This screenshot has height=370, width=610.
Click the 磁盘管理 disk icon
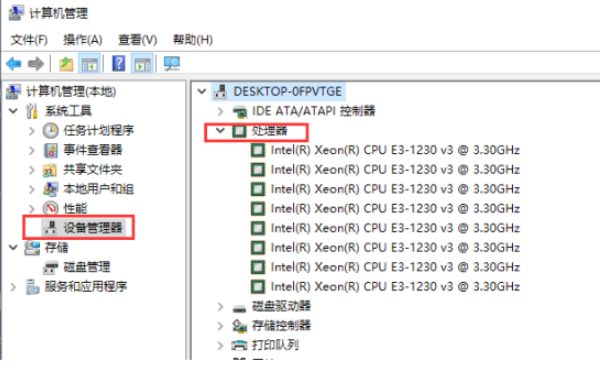point(51,268)
